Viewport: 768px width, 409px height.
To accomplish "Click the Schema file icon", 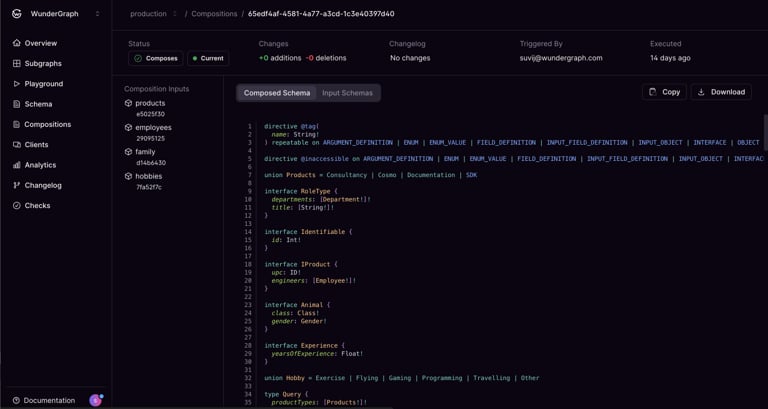I will pos(17,104).
